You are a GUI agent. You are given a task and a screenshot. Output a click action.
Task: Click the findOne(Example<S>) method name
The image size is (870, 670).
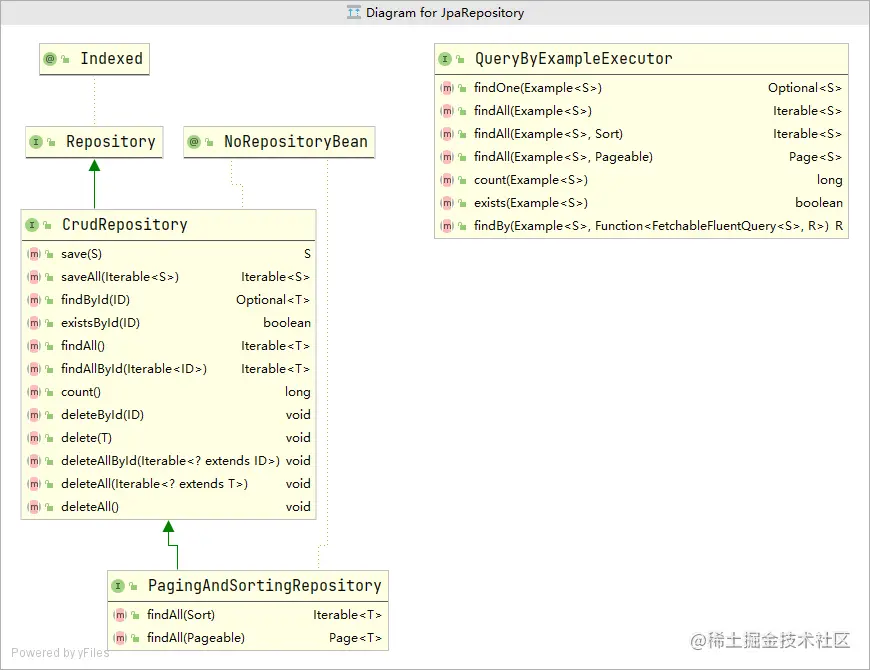[538, 88]
